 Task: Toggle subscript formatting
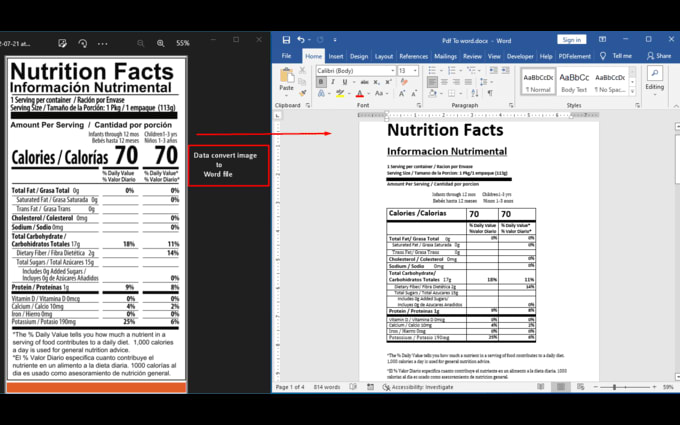tap(376, 82)
